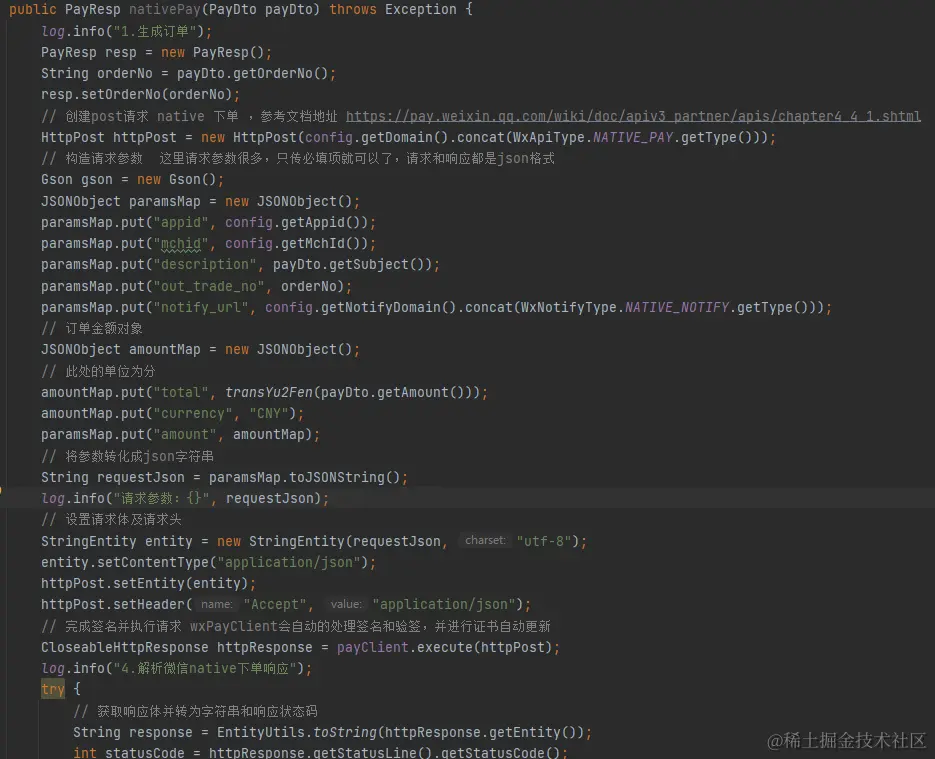The width and height of the screenshot is (935, 759).
Task: Open the pay.weixin.qq.com documentation link
Action: coord(633,116)
